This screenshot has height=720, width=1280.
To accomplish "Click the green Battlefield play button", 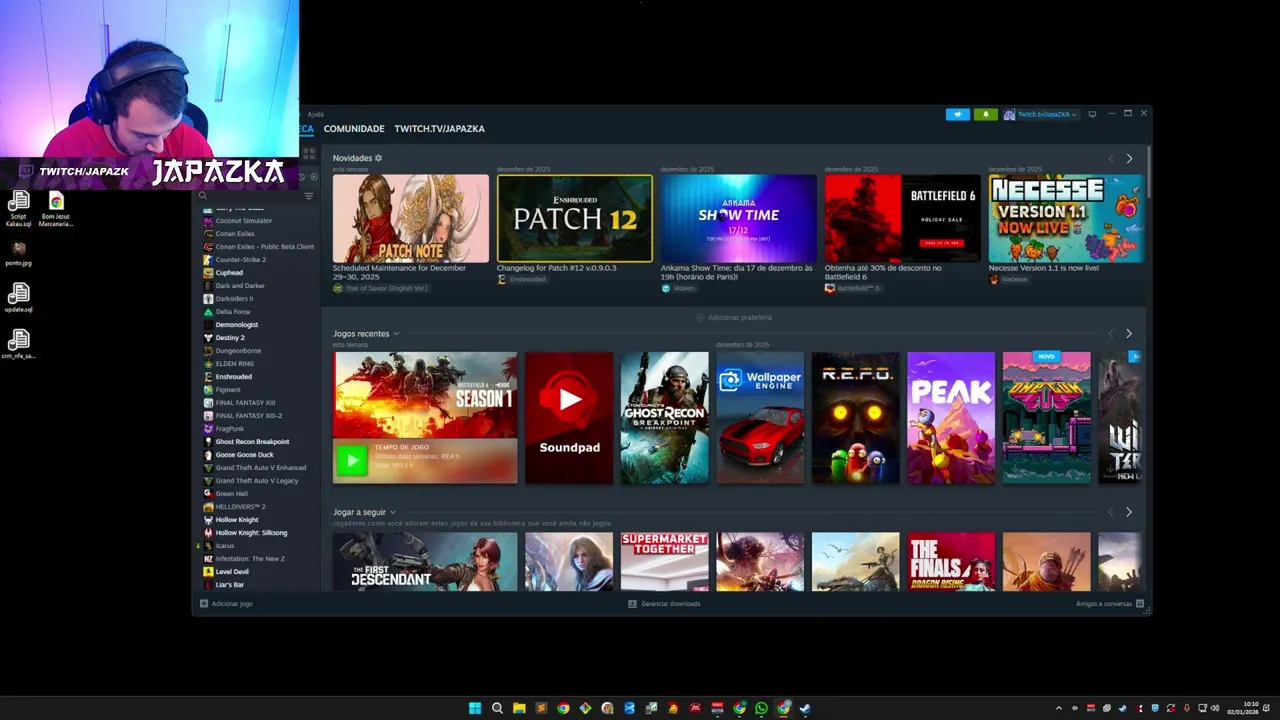I will tap(351, 460).
